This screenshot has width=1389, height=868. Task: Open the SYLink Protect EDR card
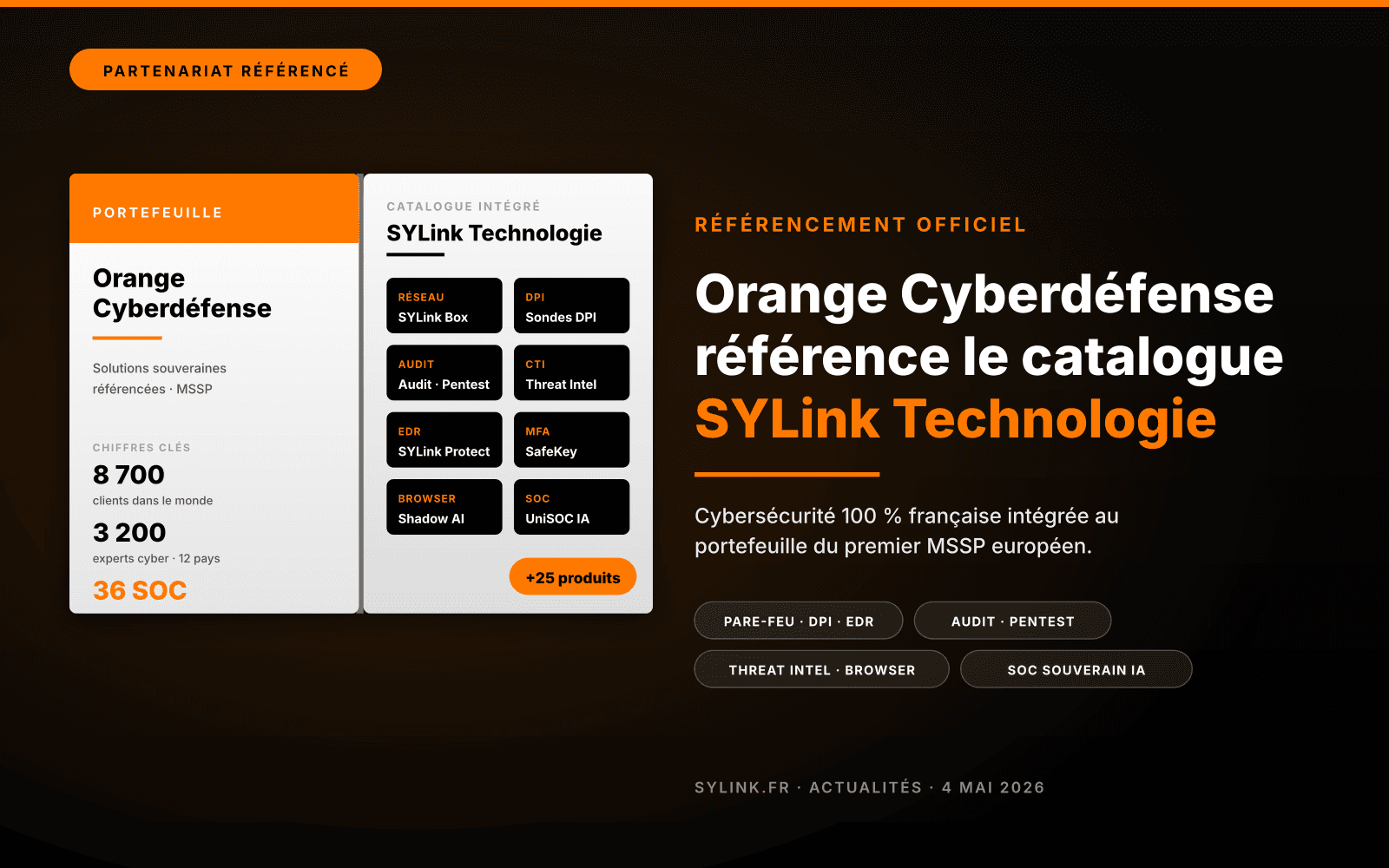[x=444, y=440]
